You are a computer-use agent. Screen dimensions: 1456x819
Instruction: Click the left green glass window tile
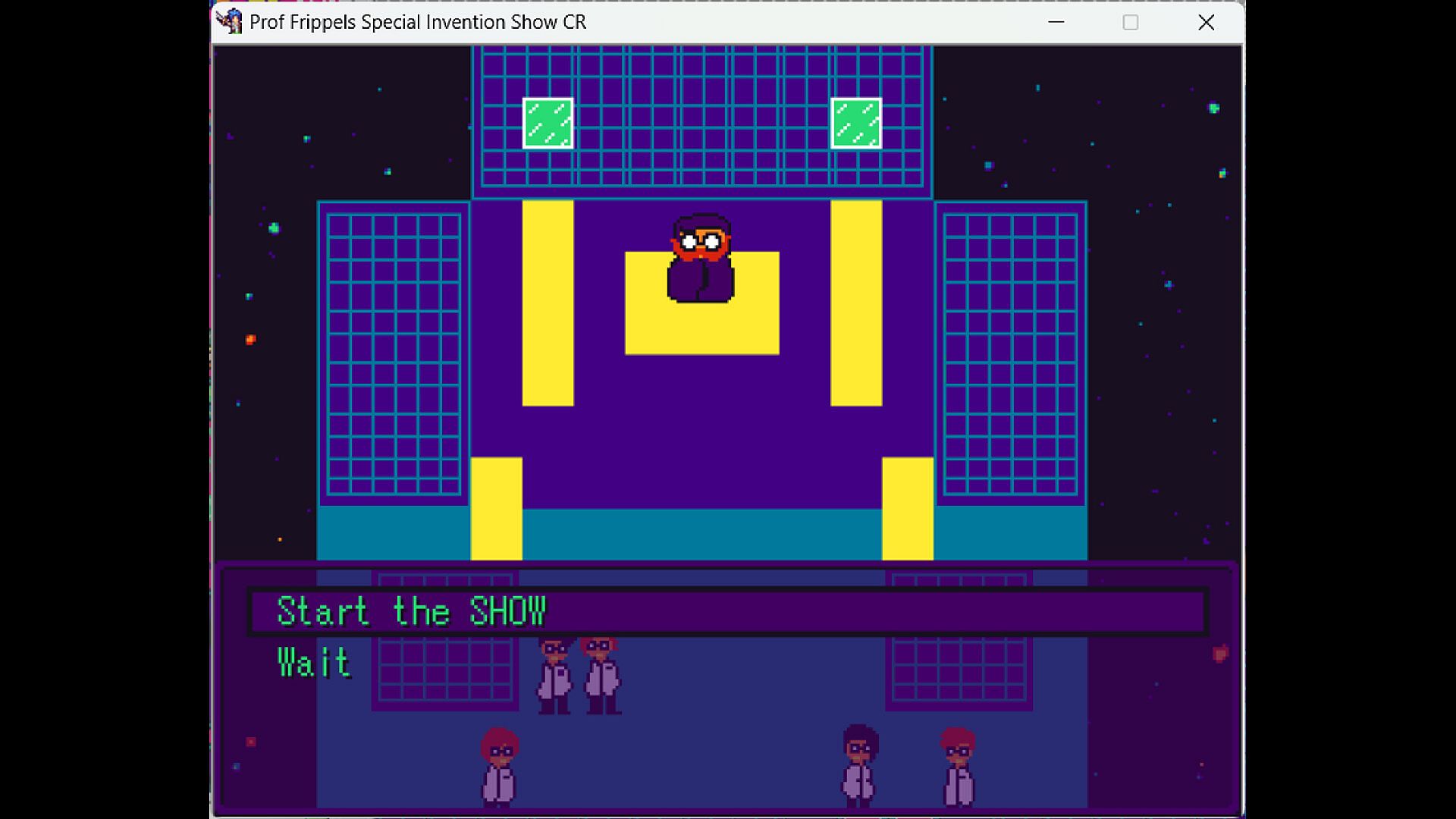[x=548, y=123]
